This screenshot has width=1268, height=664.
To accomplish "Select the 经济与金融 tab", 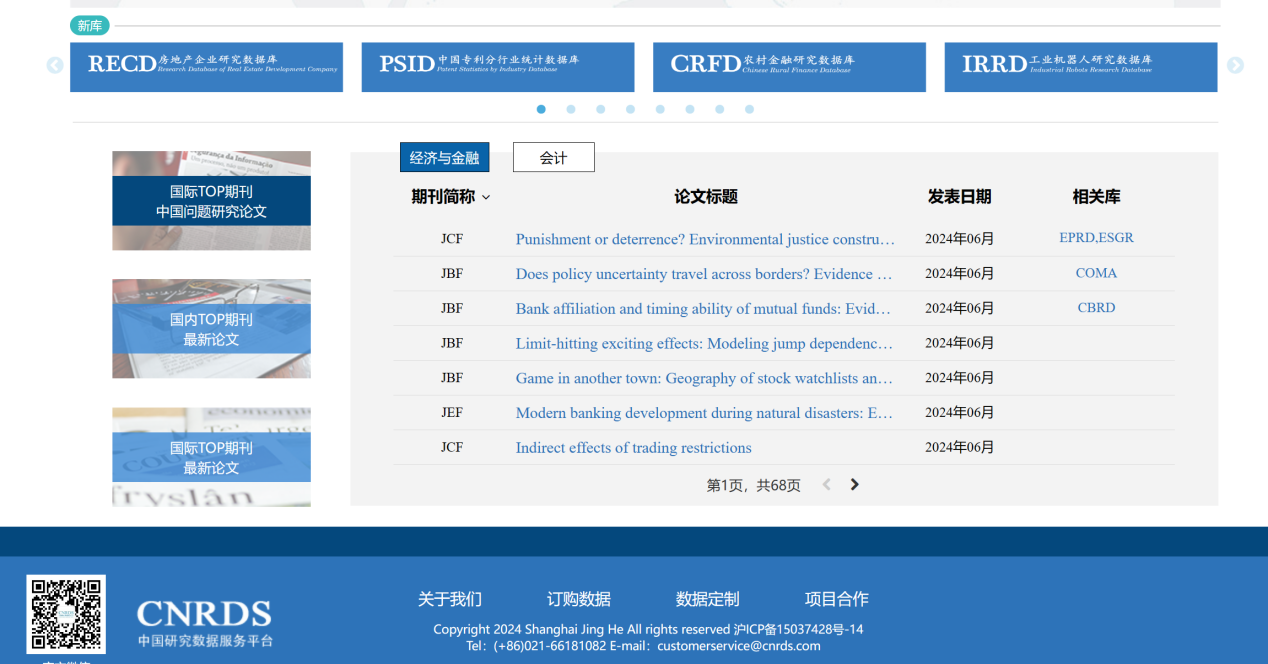I will [x=444, y=157].
